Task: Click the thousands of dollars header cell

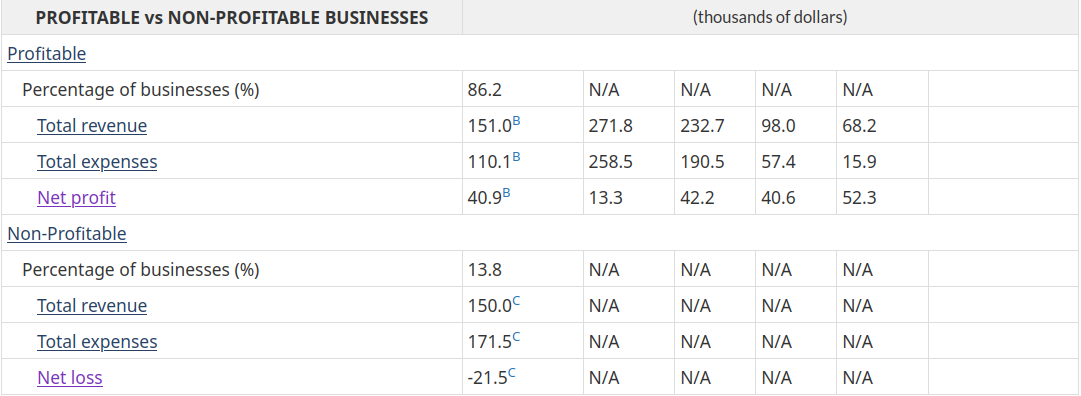Action: coord(770,18)
